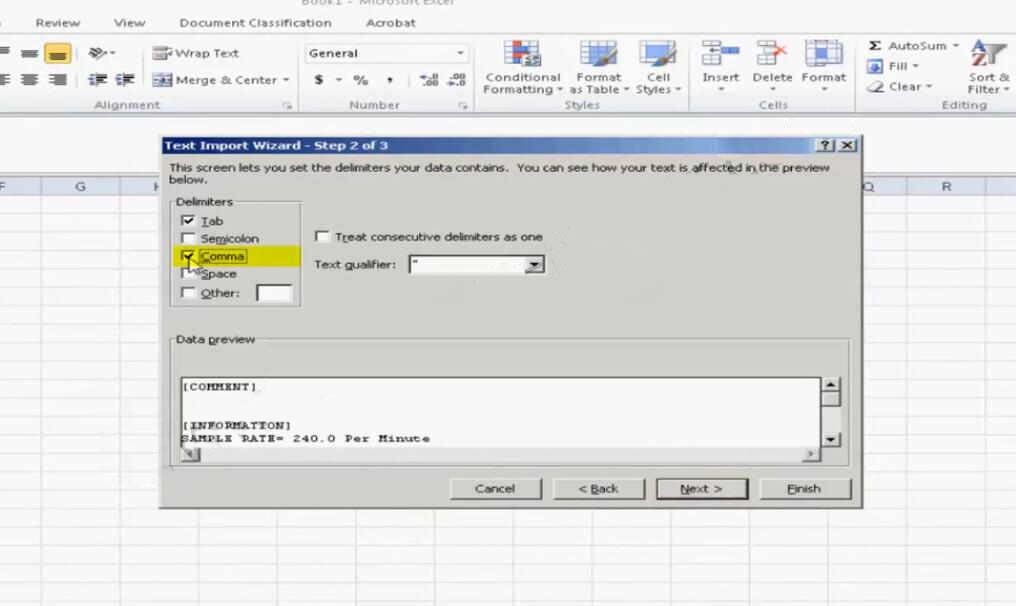Open Conditional Formatting menu
The height and width of the screenshot is (606, 1016).
(522, 68)
